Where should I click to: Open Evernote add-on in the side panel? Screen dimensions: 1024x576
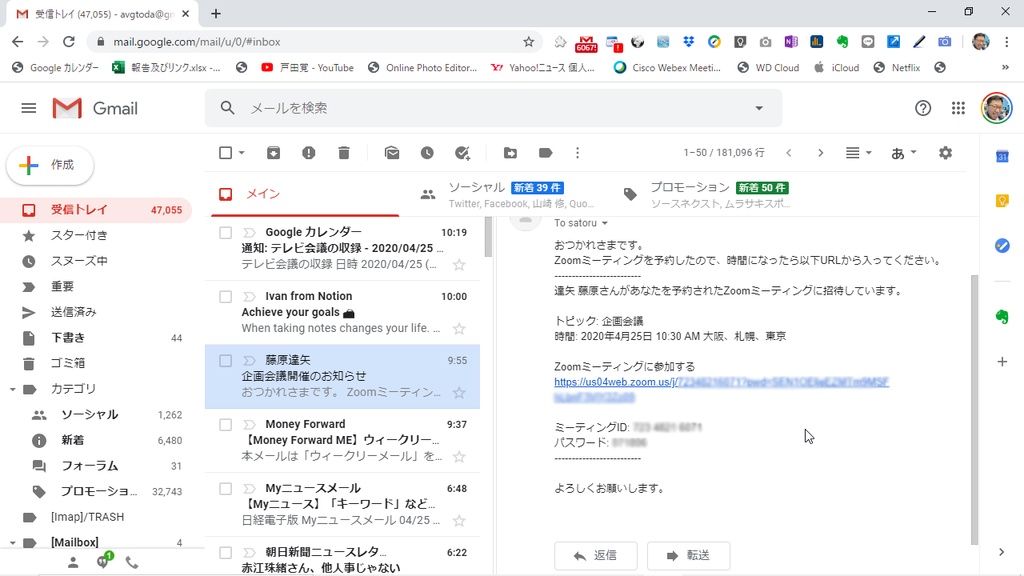[x=1002, y=317]
